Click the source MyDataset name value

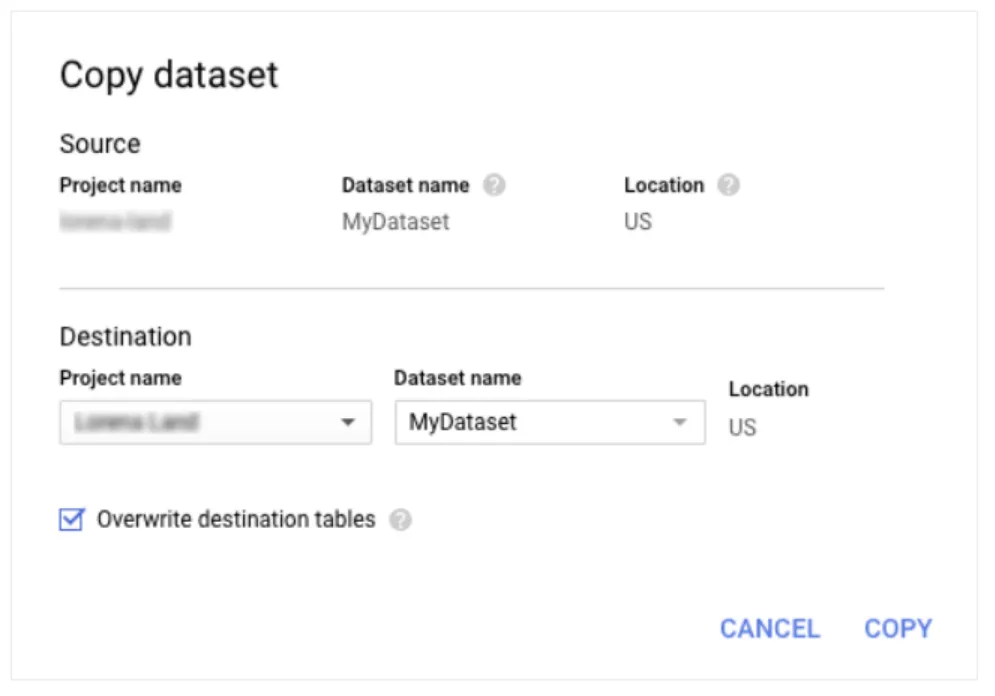[395, 222]
